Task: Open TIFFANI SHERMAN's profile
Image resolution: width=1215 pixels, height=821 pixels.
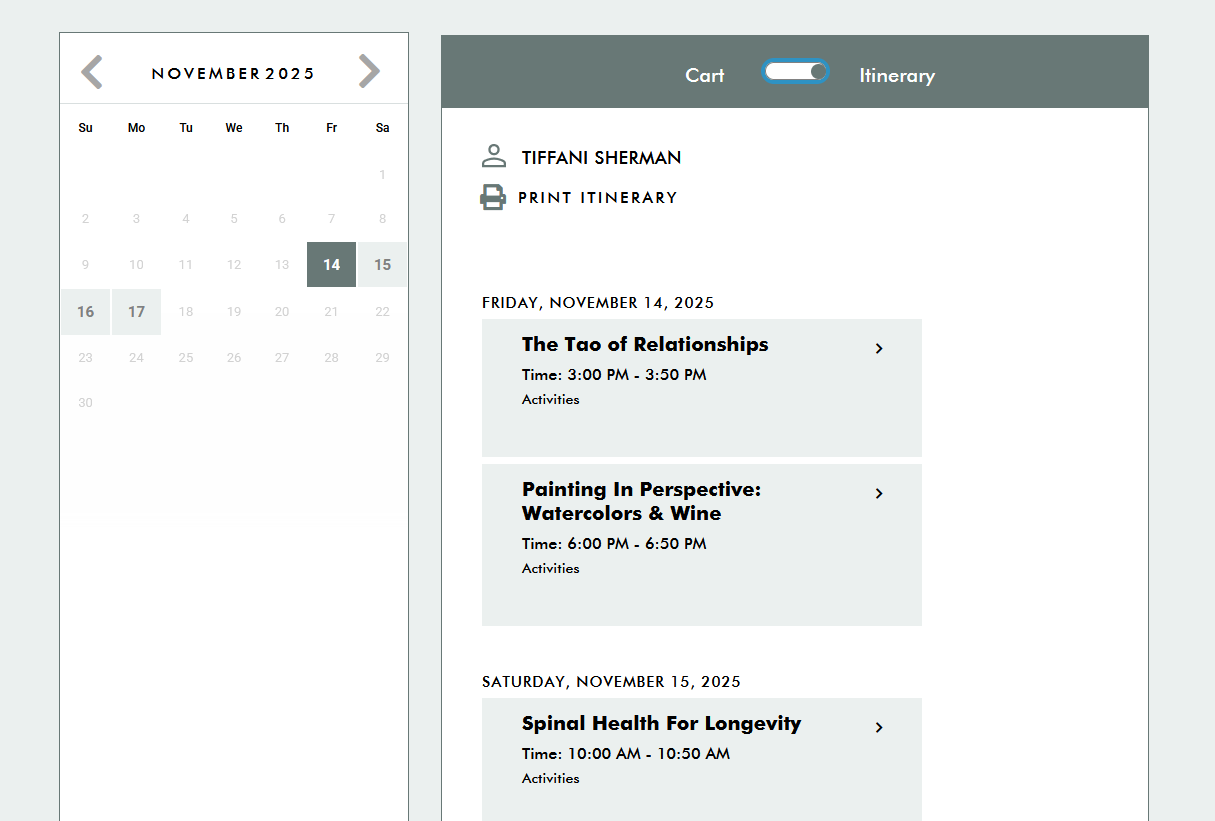Action: (x=601, y=157)
